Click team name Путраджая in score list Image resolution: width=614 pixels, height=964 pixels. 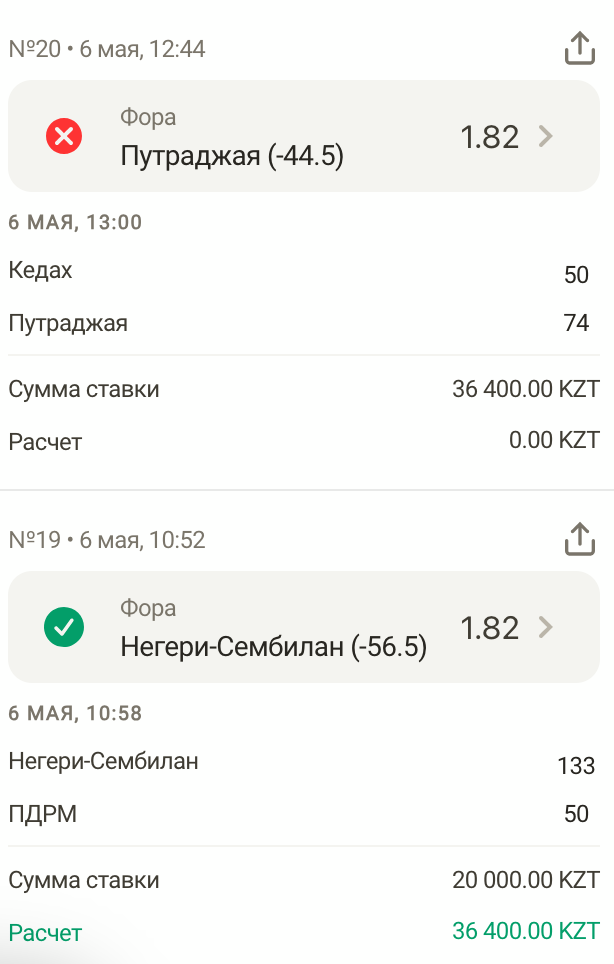click(x=68, y=323)
